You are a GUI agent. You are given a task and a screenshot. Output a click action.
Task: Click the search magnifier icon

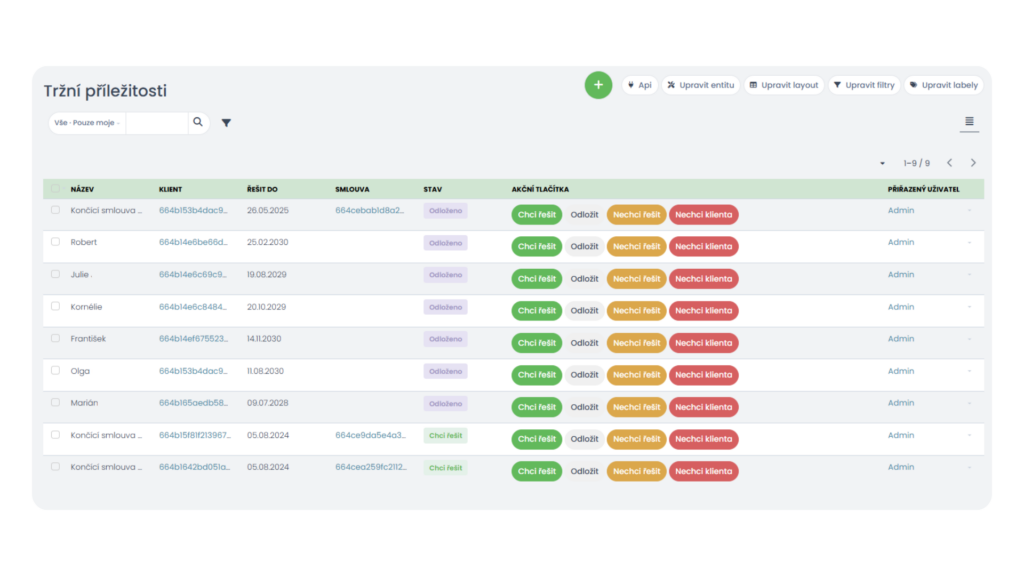coord(198,122)
